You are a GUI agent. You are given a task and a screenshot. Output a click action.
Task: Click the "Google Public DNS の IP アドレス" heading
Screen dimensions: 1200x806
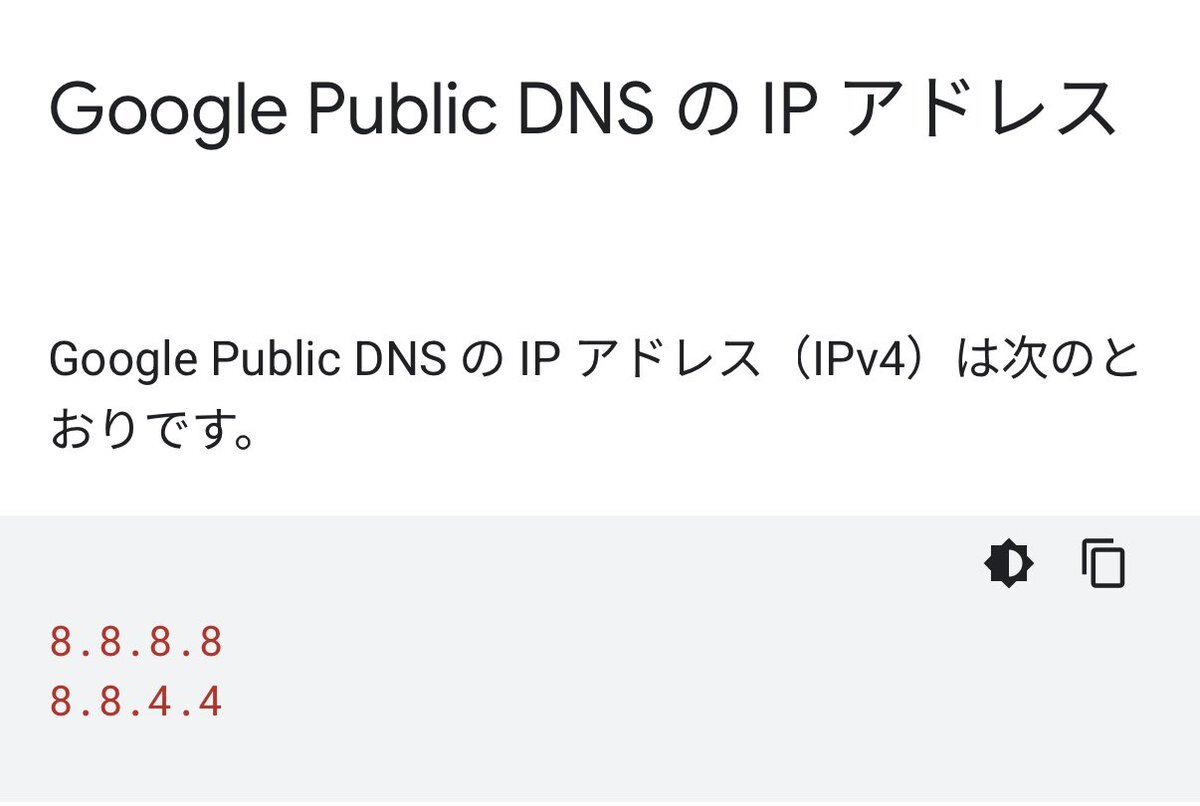[583, 110]
